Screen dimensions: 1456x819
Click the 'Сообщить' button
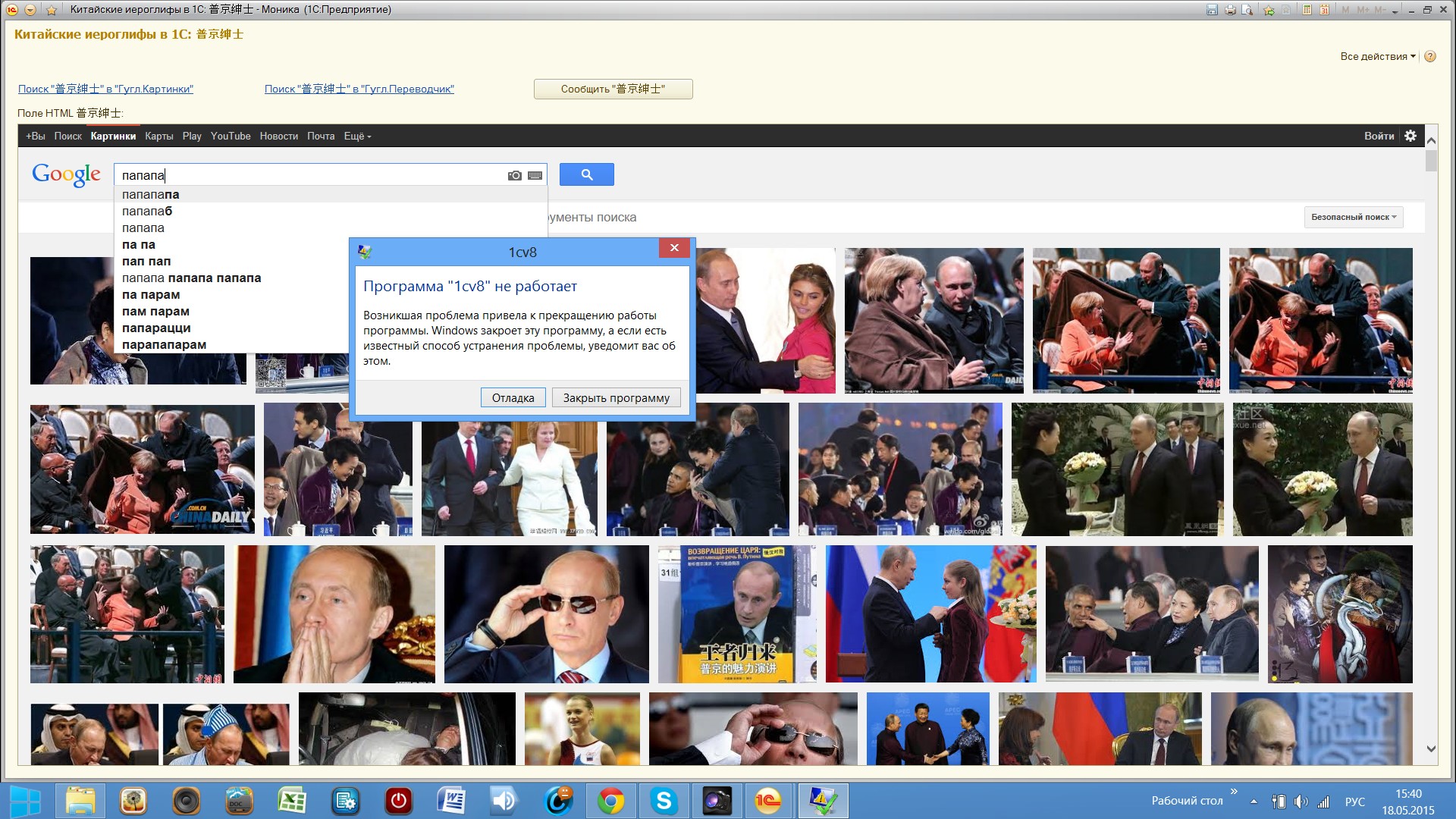pos(613,89)
